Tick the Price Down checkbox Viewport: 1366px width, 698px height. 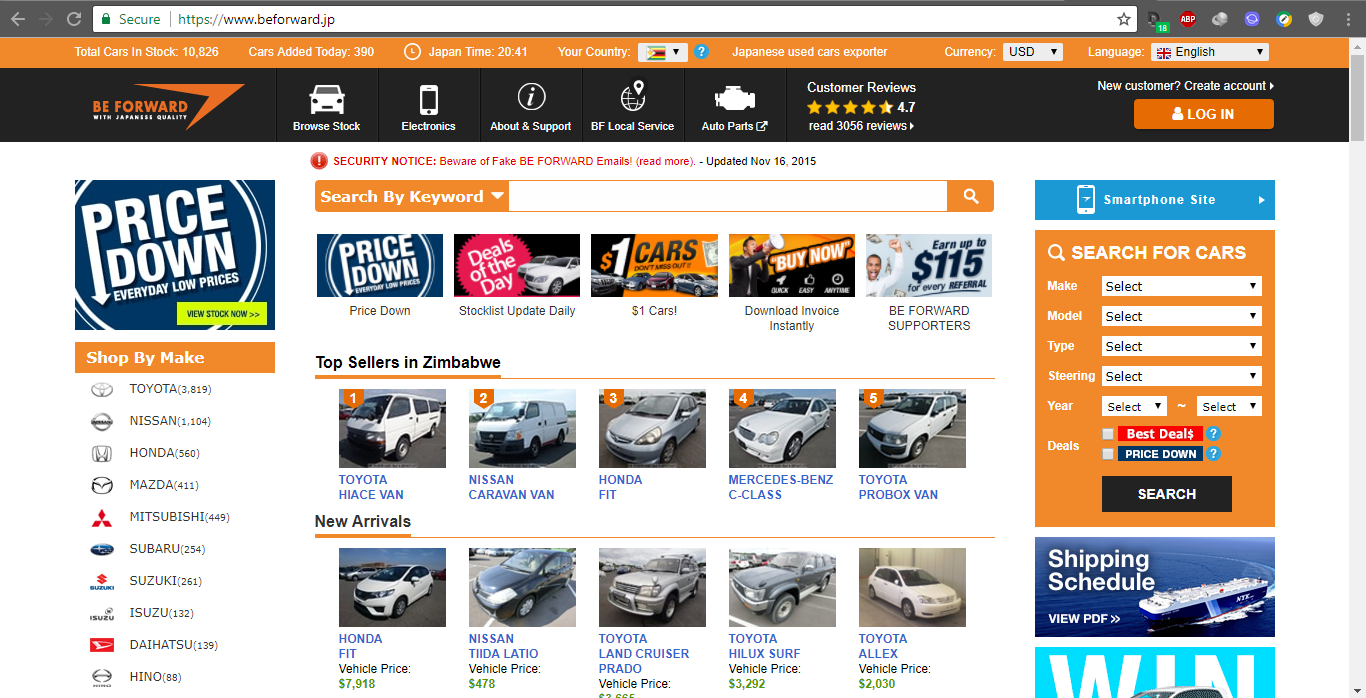(x=1107, y=454)
